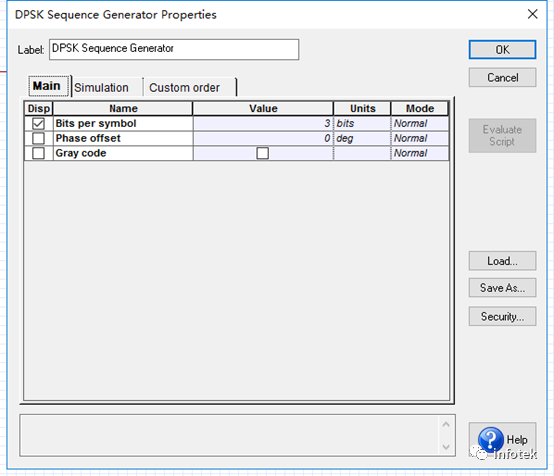Open the Custom order tab
Image resolution: width=554 pixels, height=476 pixels.
[x=189, y=87]
